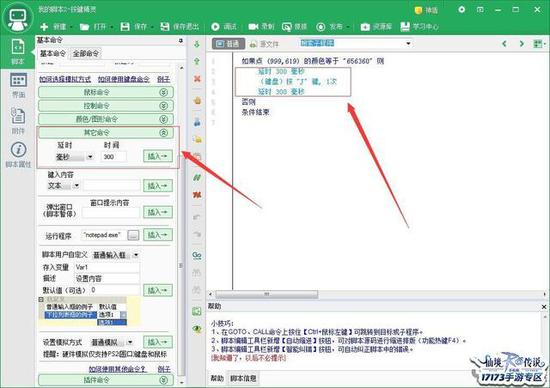Viewport: 550px width, 388px height.
Task: Click the 插入 button next to delay time
Action: click(x=158, y=156)
